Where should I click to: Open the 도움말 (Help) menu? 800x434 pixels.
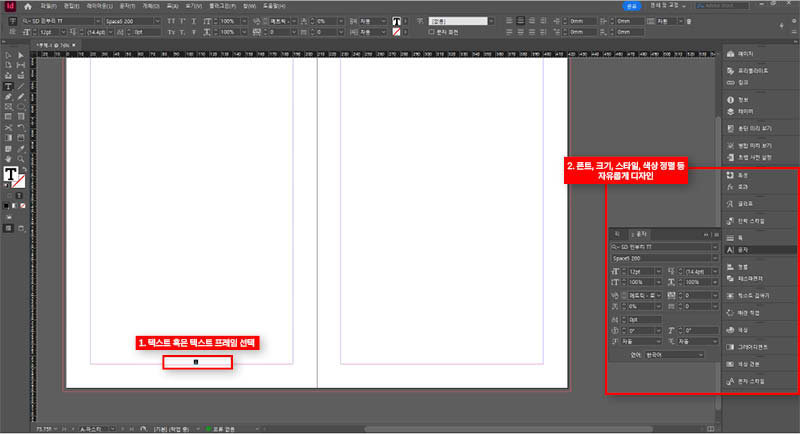(x=274, y=6)
